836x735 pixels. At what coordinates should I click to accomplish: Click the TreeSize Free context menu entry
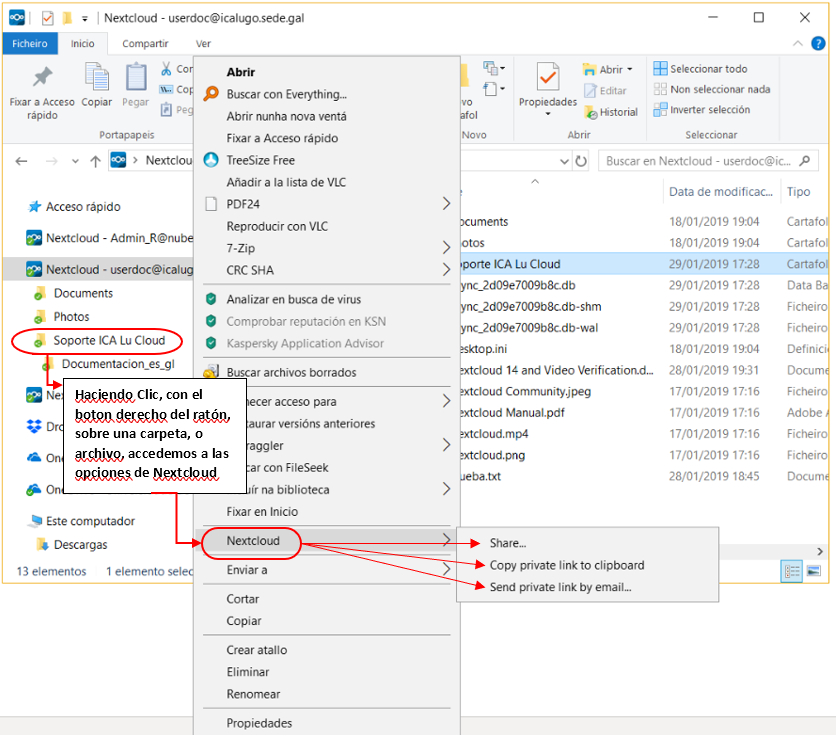260,160
